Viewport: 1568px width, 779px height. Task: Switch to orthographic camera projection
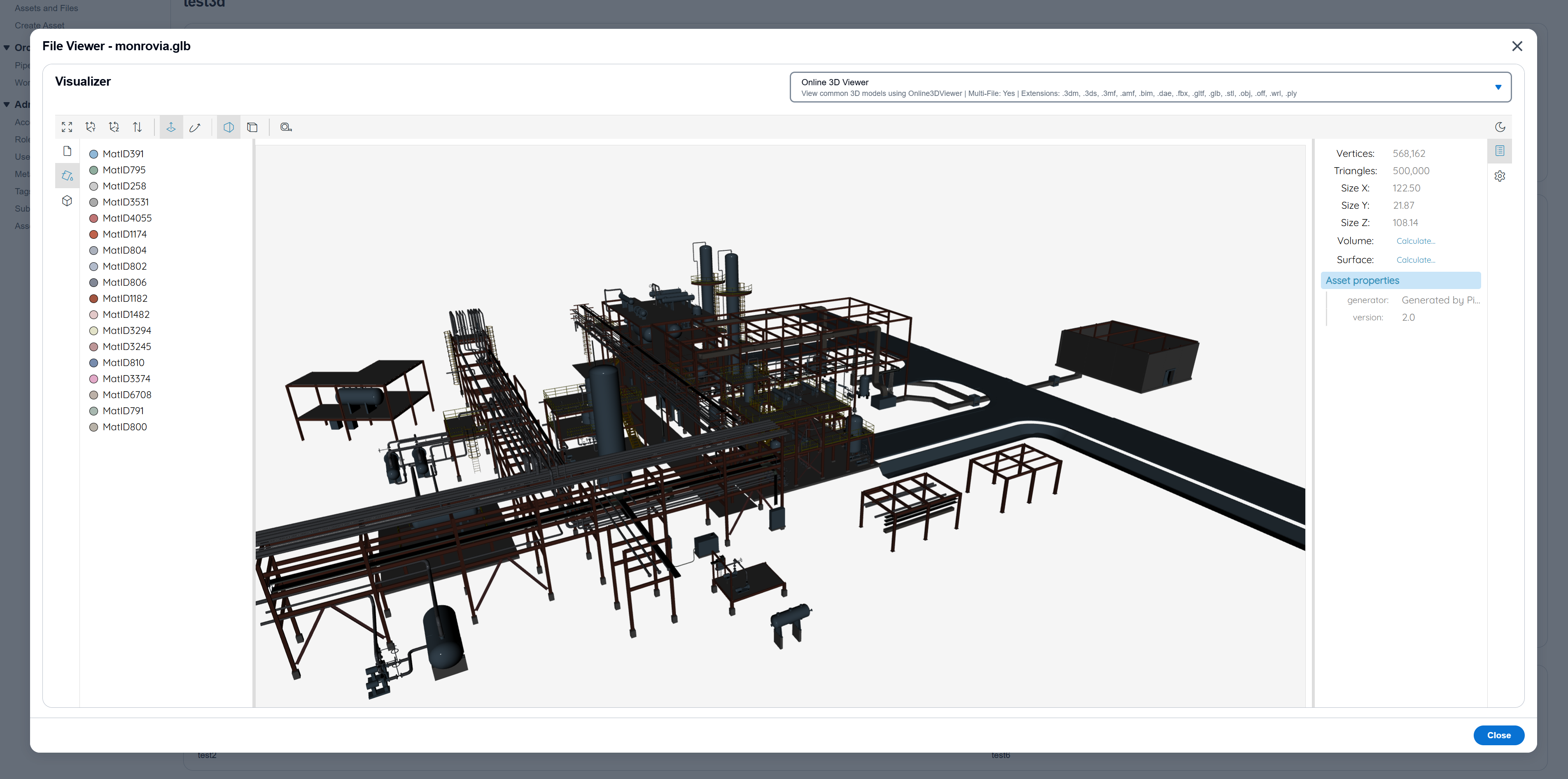[252, 127]
